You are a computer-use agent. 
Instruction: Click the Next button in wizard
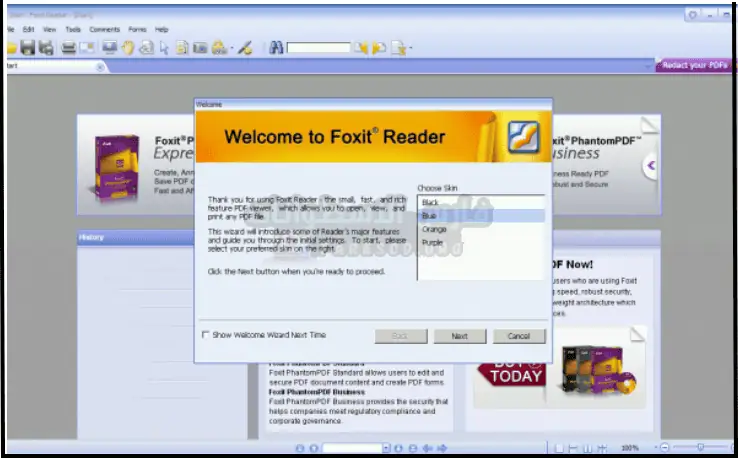point(459,336)
